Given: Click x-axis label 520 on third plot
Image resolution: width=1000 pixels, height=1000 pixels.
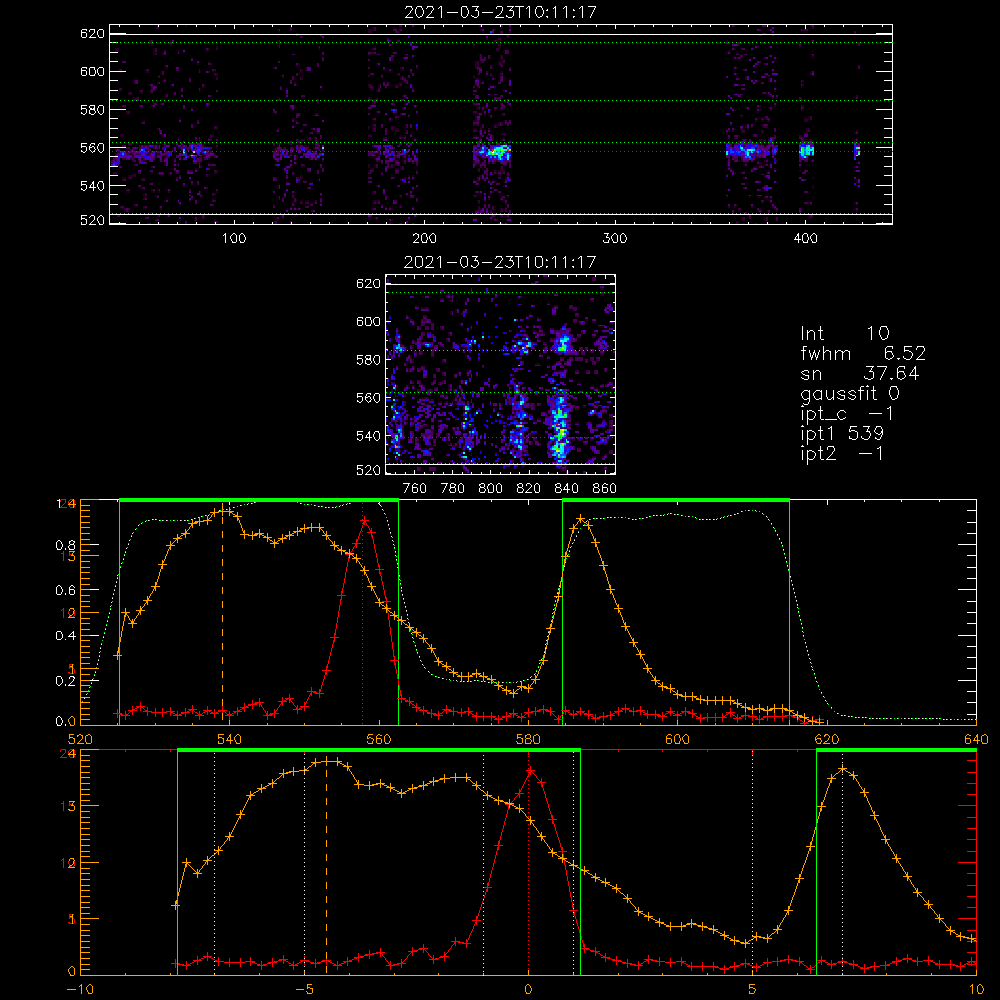Looking at the screenshot, I should (80, 739).
